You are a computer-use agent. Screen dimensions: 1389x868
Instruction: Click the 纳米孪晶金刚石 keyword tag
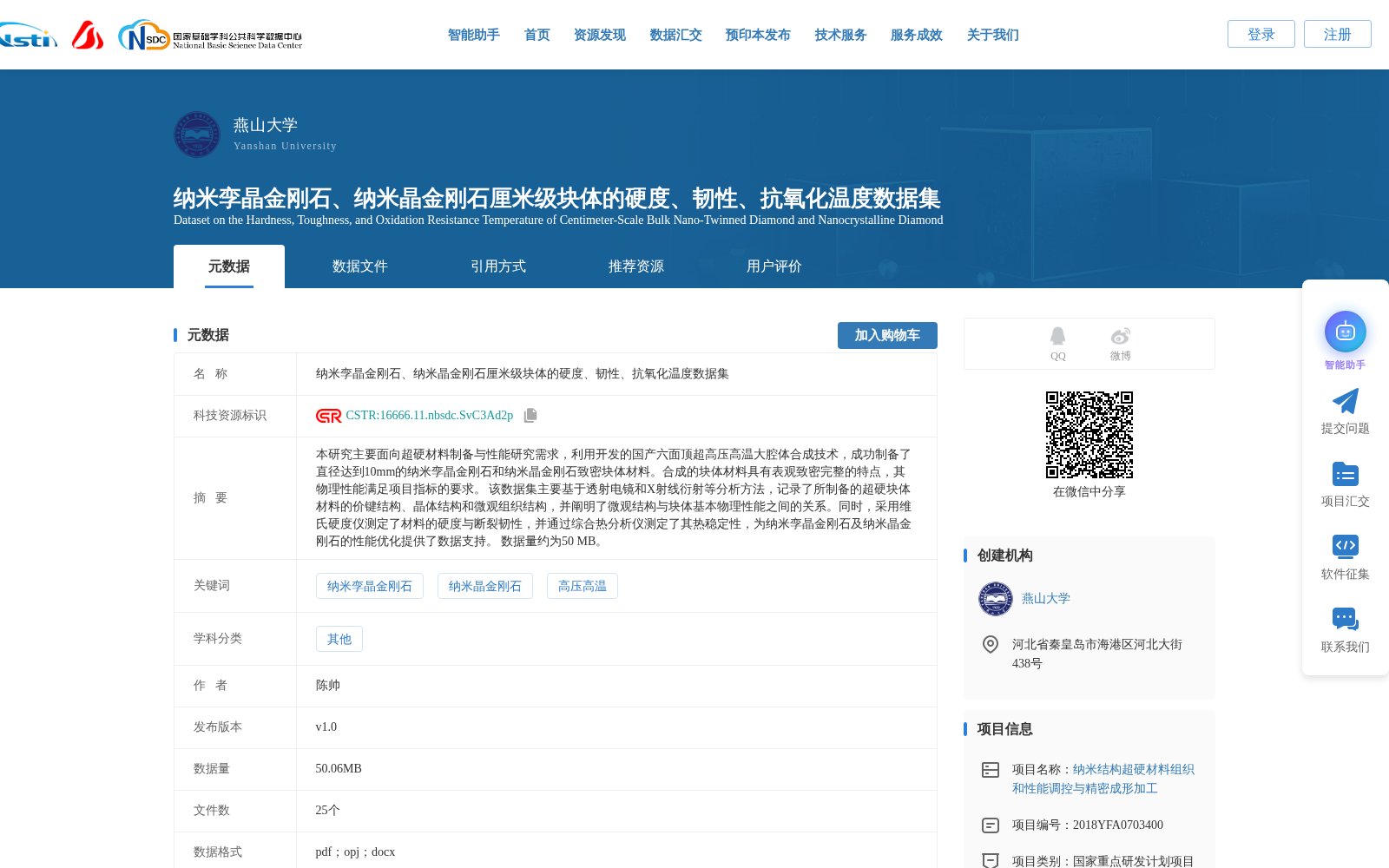pyautogui.click(x=370, y=586)
